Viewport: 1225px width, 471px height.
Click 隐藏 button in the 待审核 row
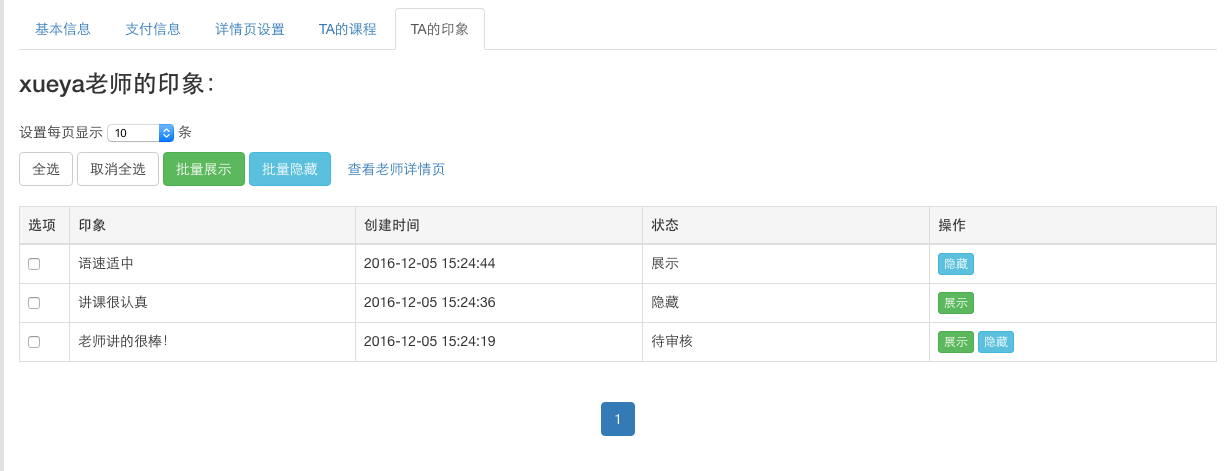click(x=996, y=342)
